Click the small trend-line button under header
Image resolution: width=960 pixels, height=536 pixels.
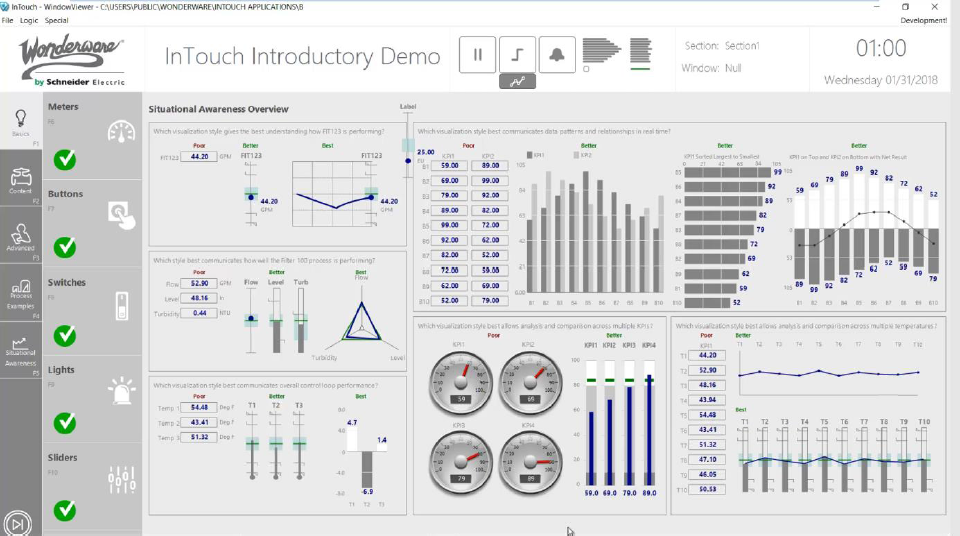click(517, 82)
